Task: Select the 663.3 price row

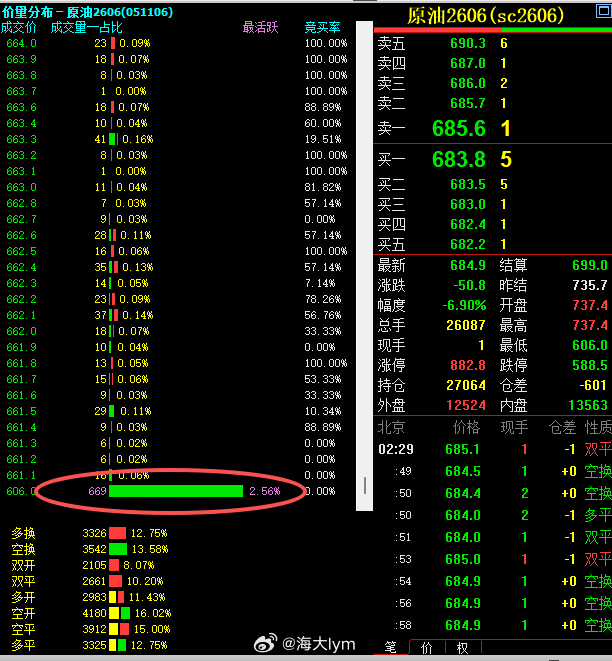Action: point(177,139)
